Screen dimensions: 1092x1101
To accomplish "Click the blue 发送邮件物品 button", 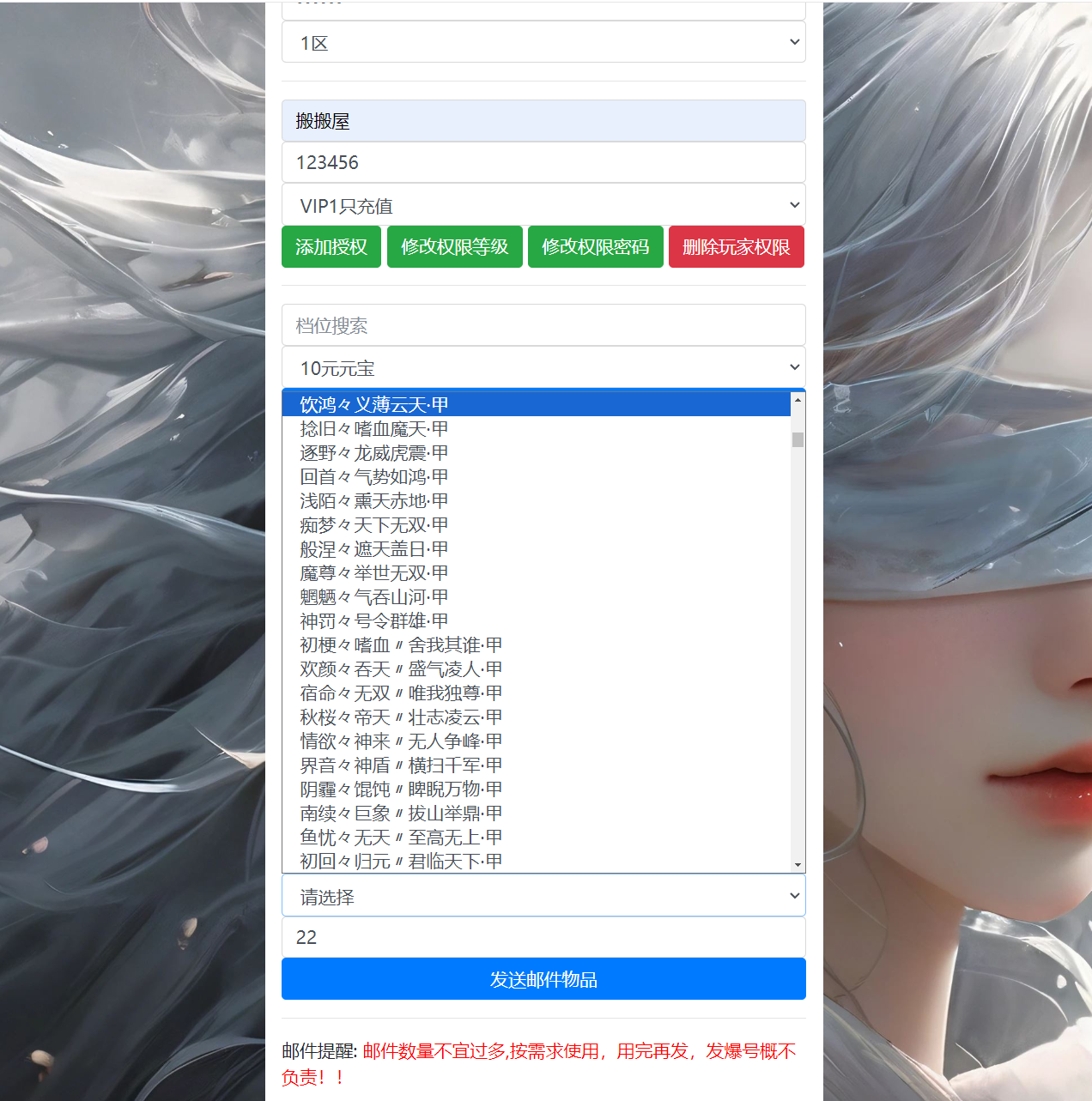I will pyautogui.click(x=543, y=979).
